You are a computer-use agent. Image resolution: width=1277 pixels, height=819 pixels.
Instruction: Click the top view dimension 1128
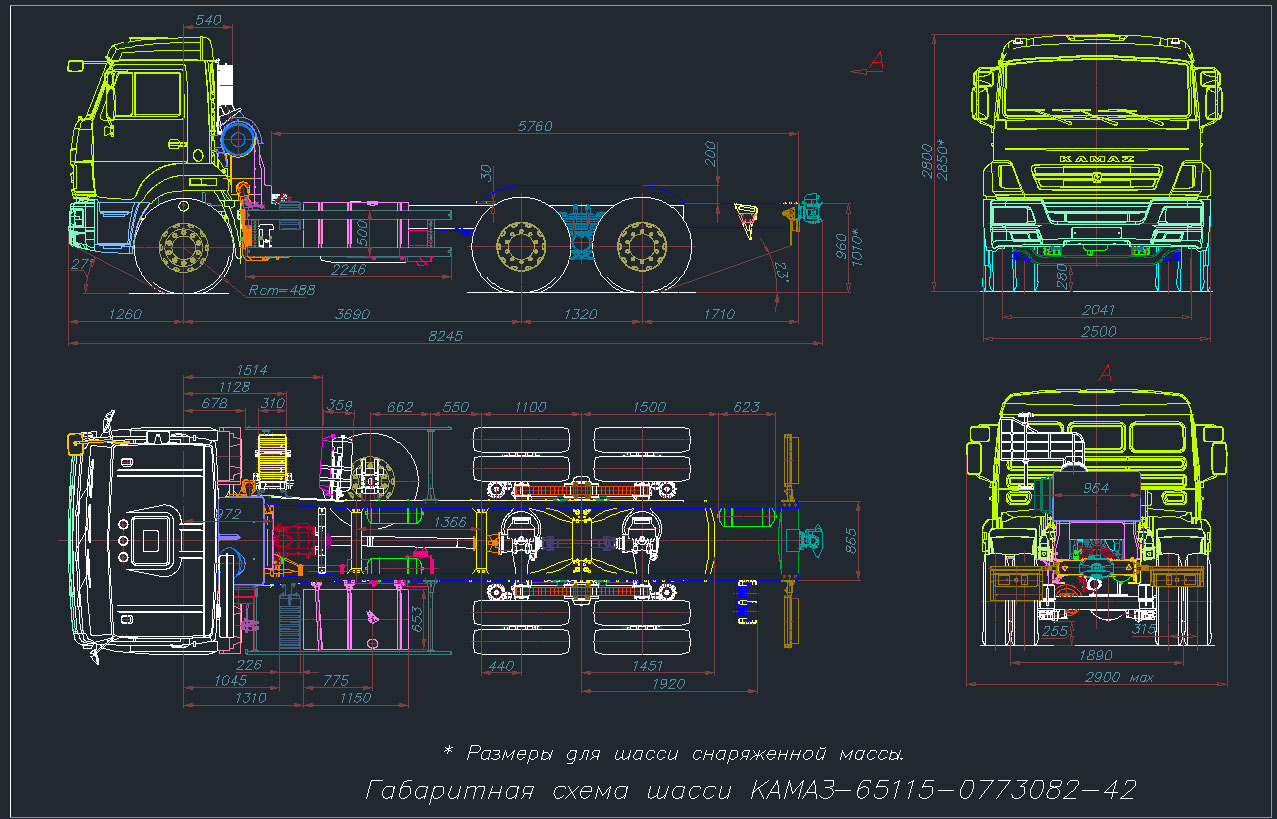pos(234,386)
